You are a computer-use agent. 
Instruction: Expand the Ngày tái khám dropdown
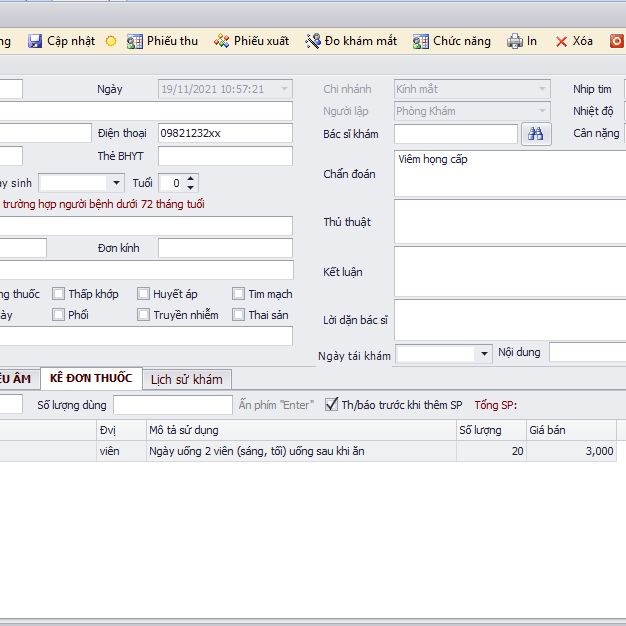click(485, 354)
